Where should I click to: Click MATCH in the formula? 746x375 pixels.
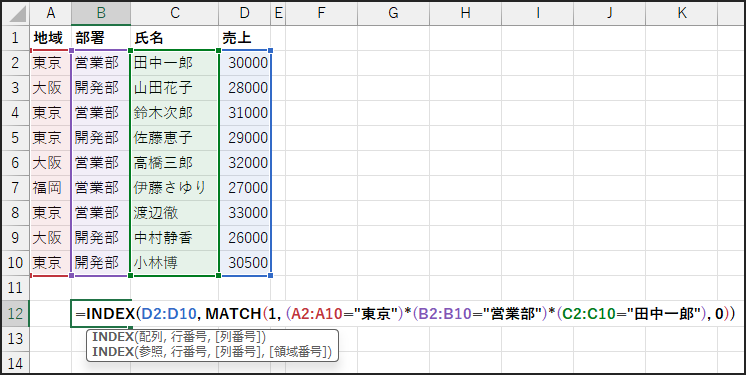click(x=233, y=314)
